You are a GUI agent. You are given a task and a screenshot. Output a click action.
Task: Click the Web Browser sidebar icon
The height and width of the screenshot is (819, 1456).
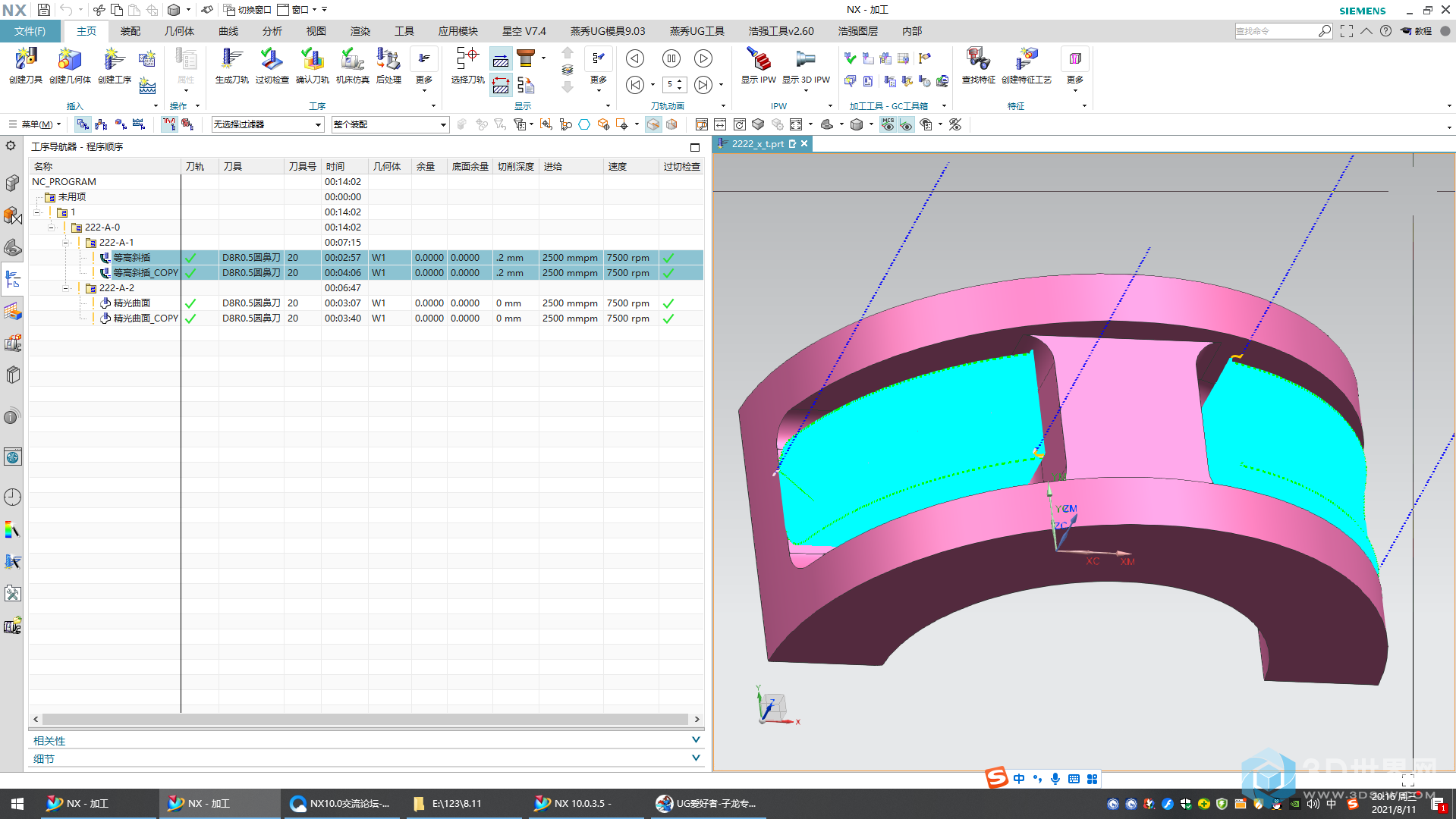pyautogui.click(x=12, y=457)
